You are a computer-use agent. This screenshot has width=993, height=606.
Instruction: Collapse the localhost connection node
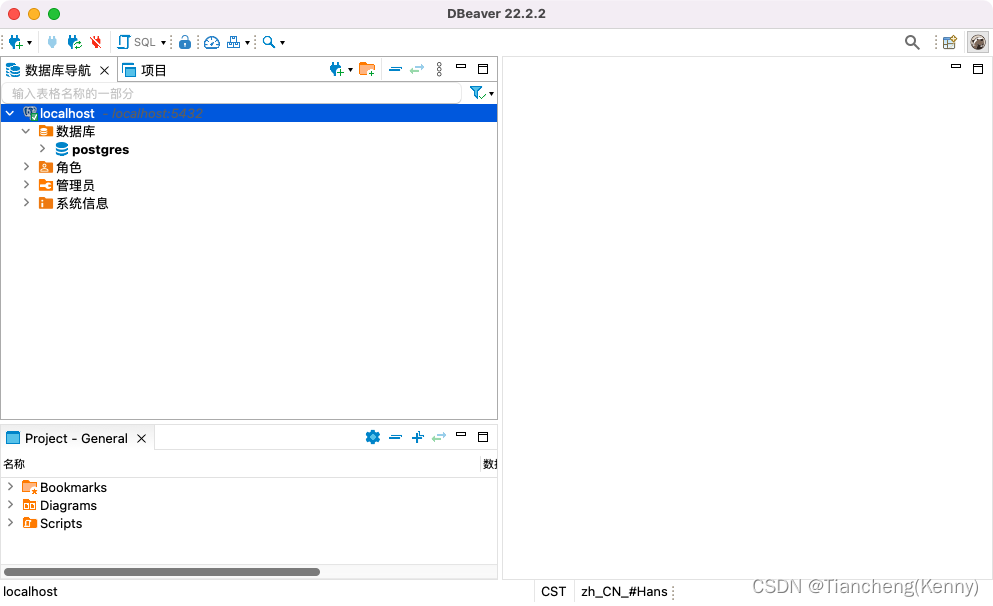click(10, 113)
